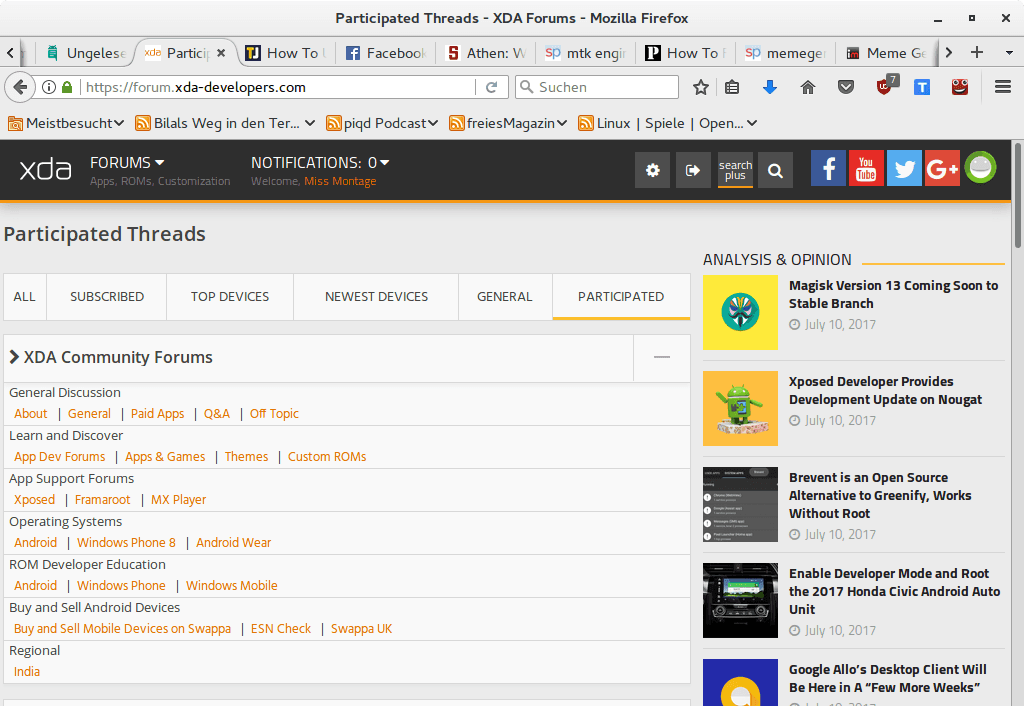Screen dimensions: 1024x706
Task: Visit XDA Facebook page icon
Action: (828, 170)
